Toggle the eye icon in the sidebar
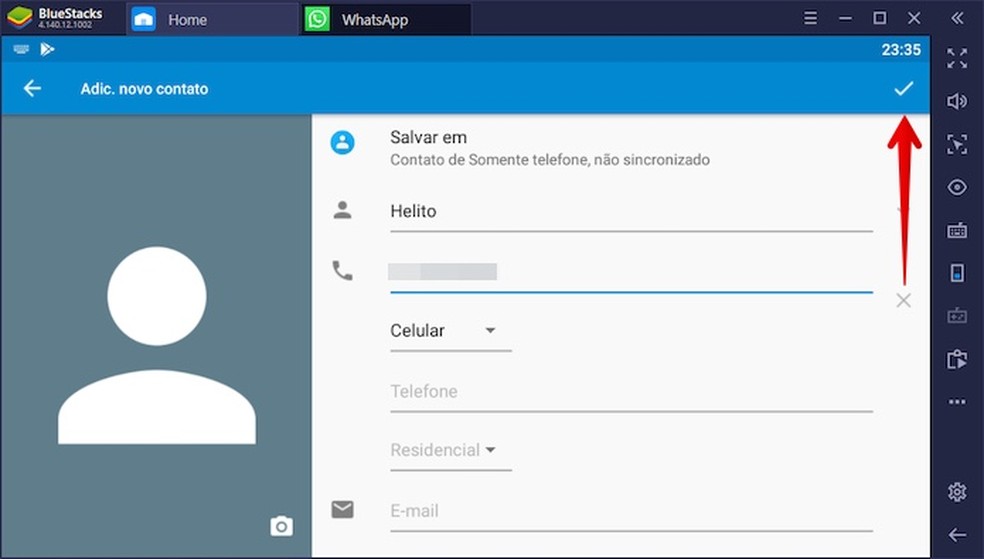This screenshot has height=559, width=984. 957,187
